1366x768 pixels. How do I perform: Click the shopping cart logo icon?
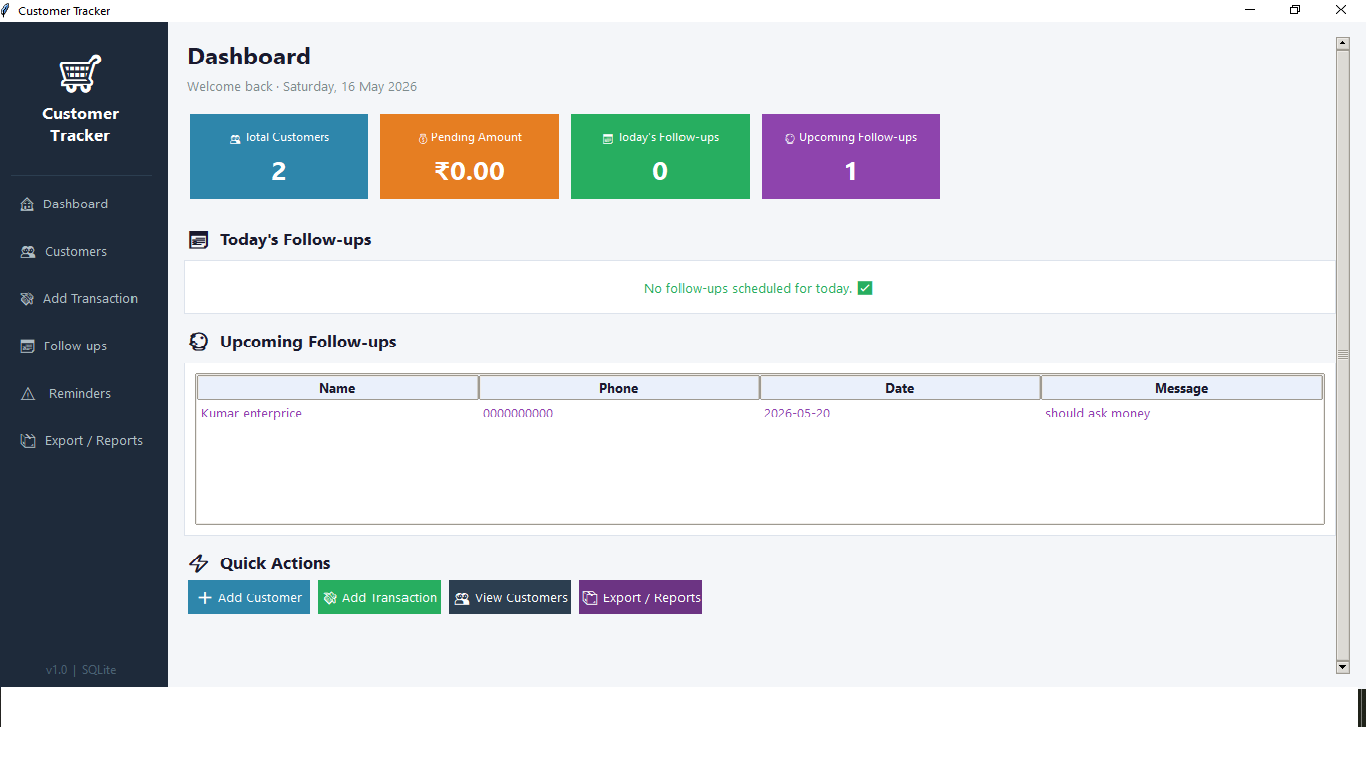click(x=80, y=74)
